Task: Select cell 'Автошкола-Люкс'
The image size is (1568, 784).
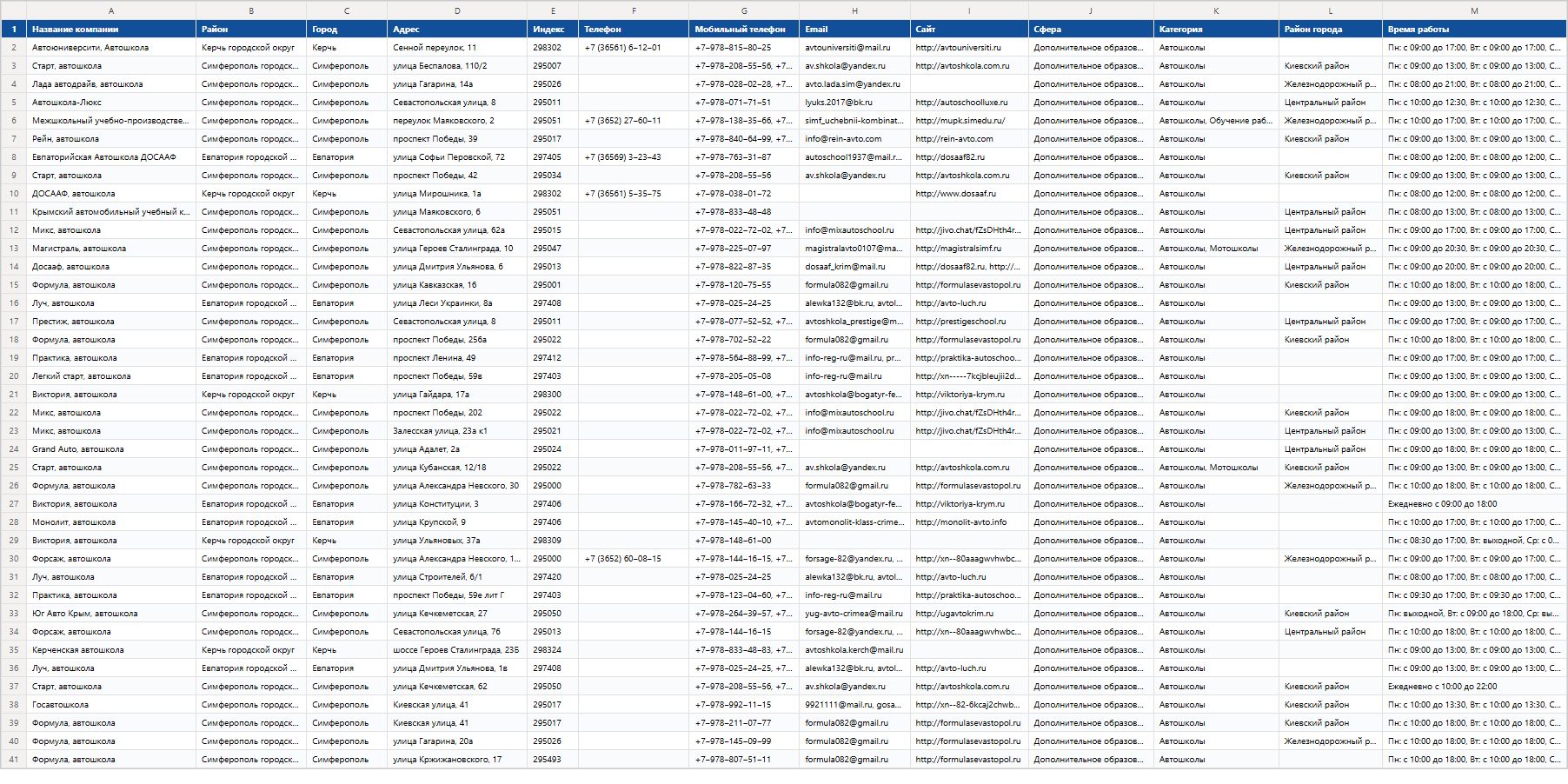Action: [111, 103]
